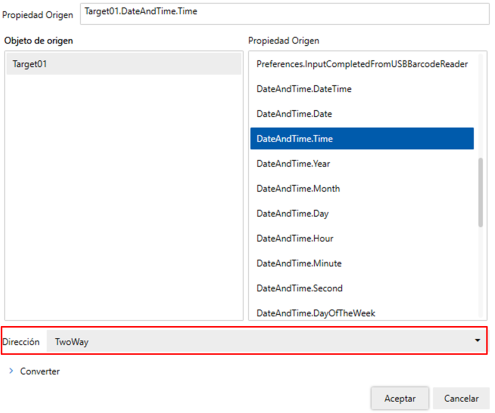
Task: Select DateAndTime.DateTime property
Action: [362, 89]
